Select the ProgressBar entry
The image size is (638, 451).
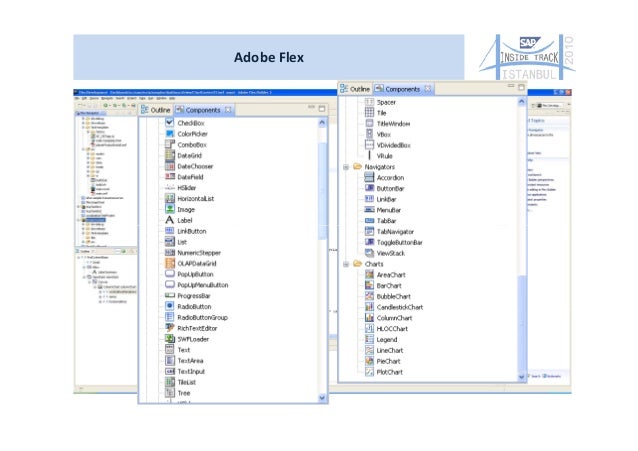[x=193, y=296]
